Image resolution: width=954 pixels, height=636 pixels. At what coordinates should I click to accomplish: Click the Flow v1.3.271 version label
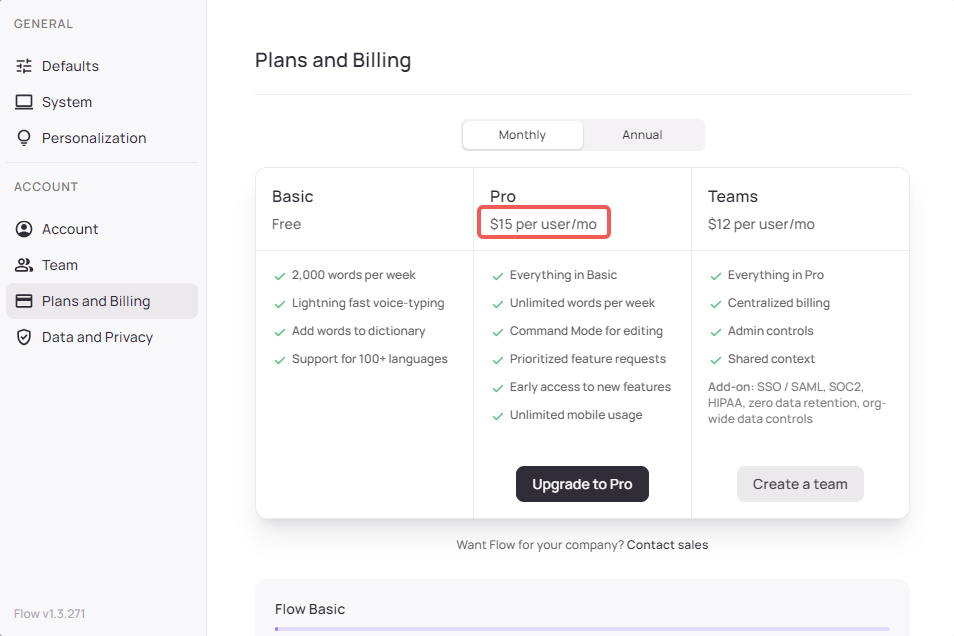pyautogui.click(x=50, y=613)
